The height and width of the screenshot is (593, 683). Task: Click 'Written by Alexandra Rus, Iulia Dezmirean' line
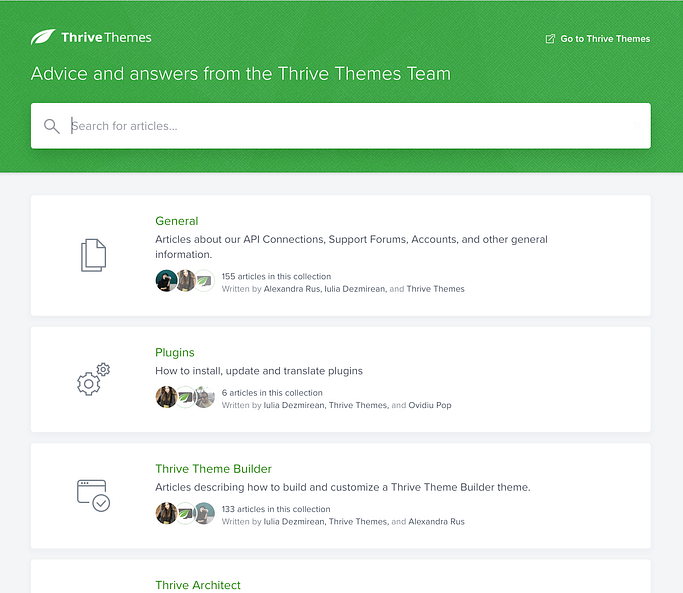[x=343, y=289]
